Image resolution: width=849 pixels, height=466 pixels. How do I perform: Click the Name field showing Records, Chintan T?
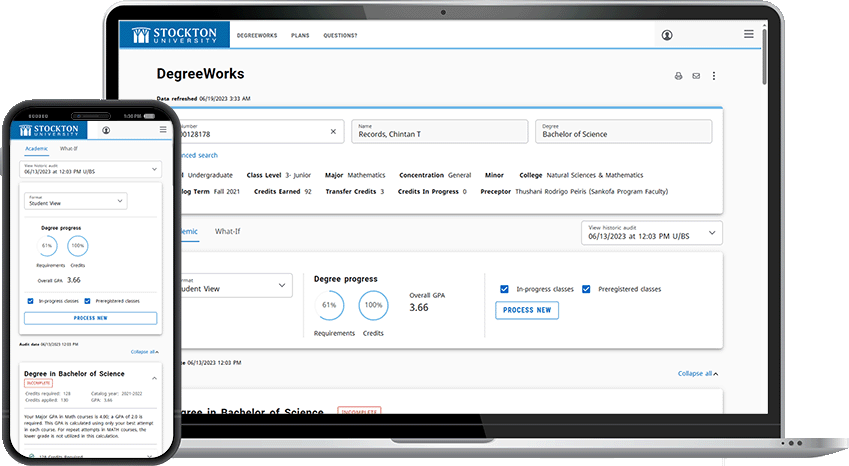(x=440, y=132)
